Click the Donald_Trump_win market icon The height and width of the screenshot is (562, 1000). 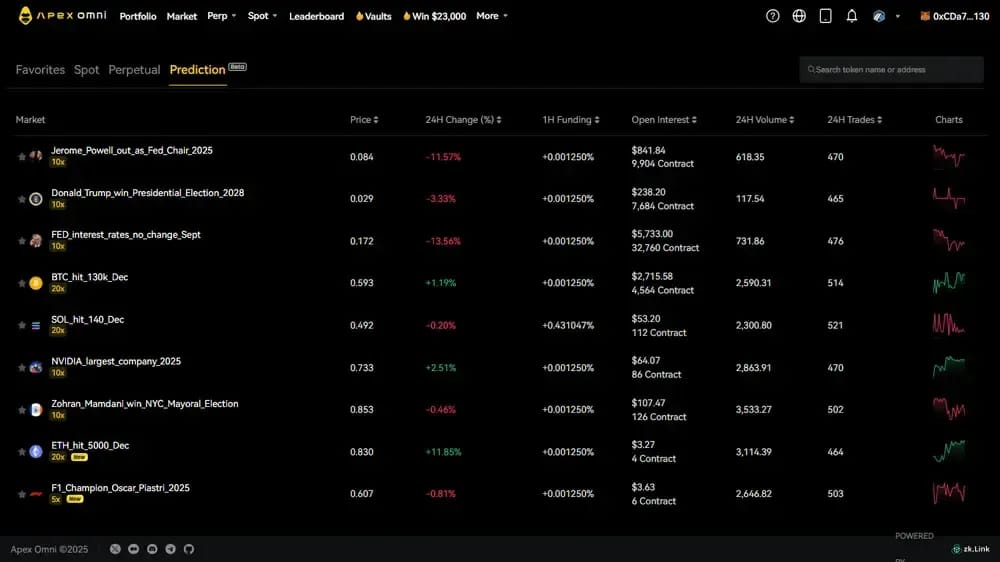tap(36, 198)
